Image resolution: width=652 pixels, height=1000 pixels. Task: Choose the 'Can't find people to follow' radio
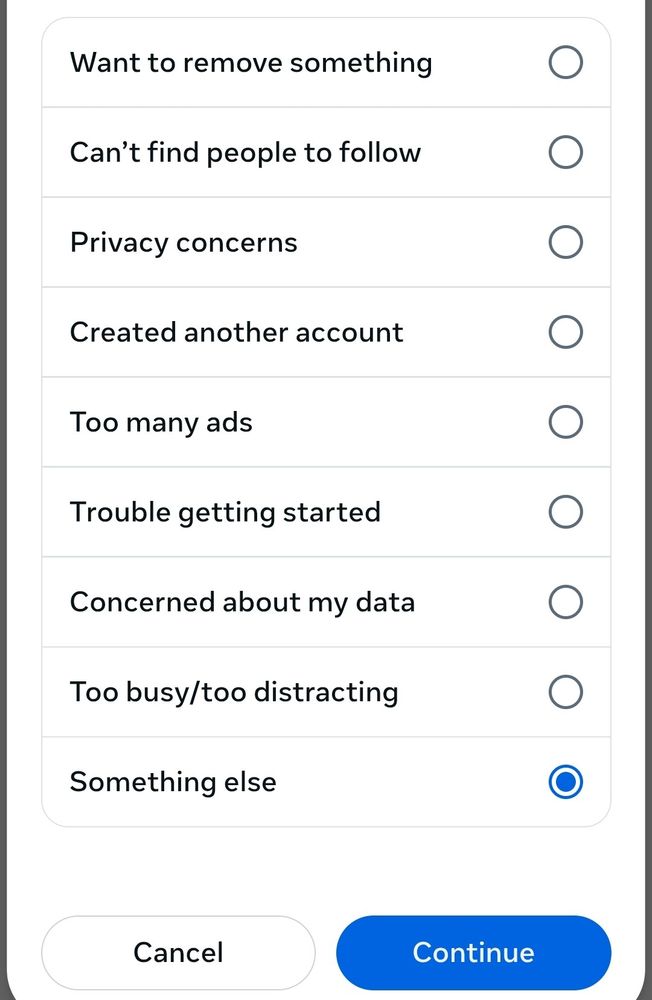565,152
